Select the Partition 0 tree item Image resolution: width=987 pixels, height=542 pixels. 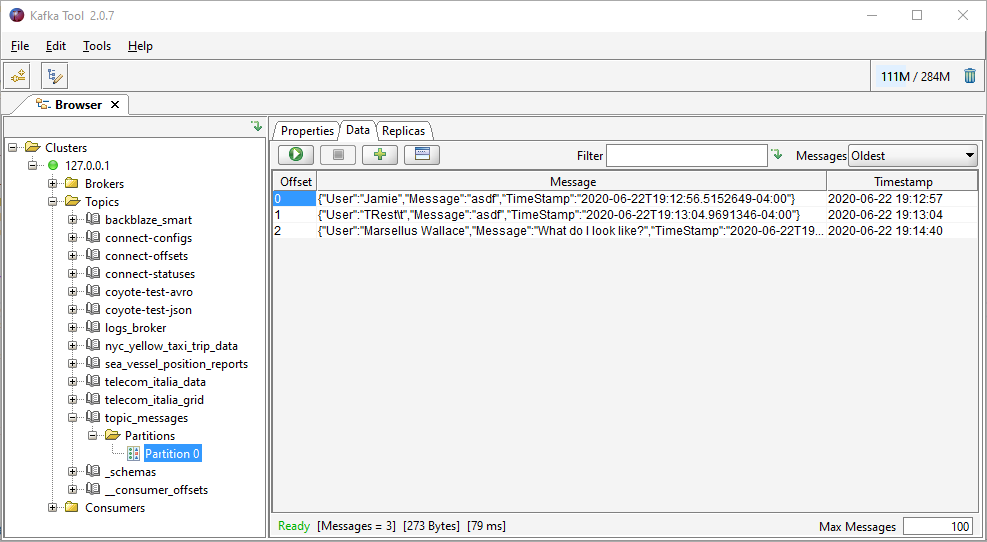(172, 454)
